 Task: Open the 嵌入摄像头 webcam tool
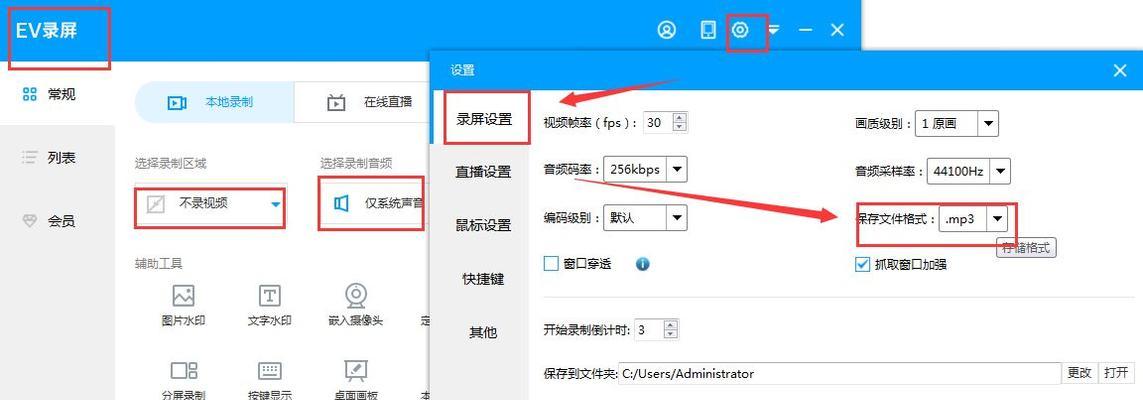click(x=356, y=305)
